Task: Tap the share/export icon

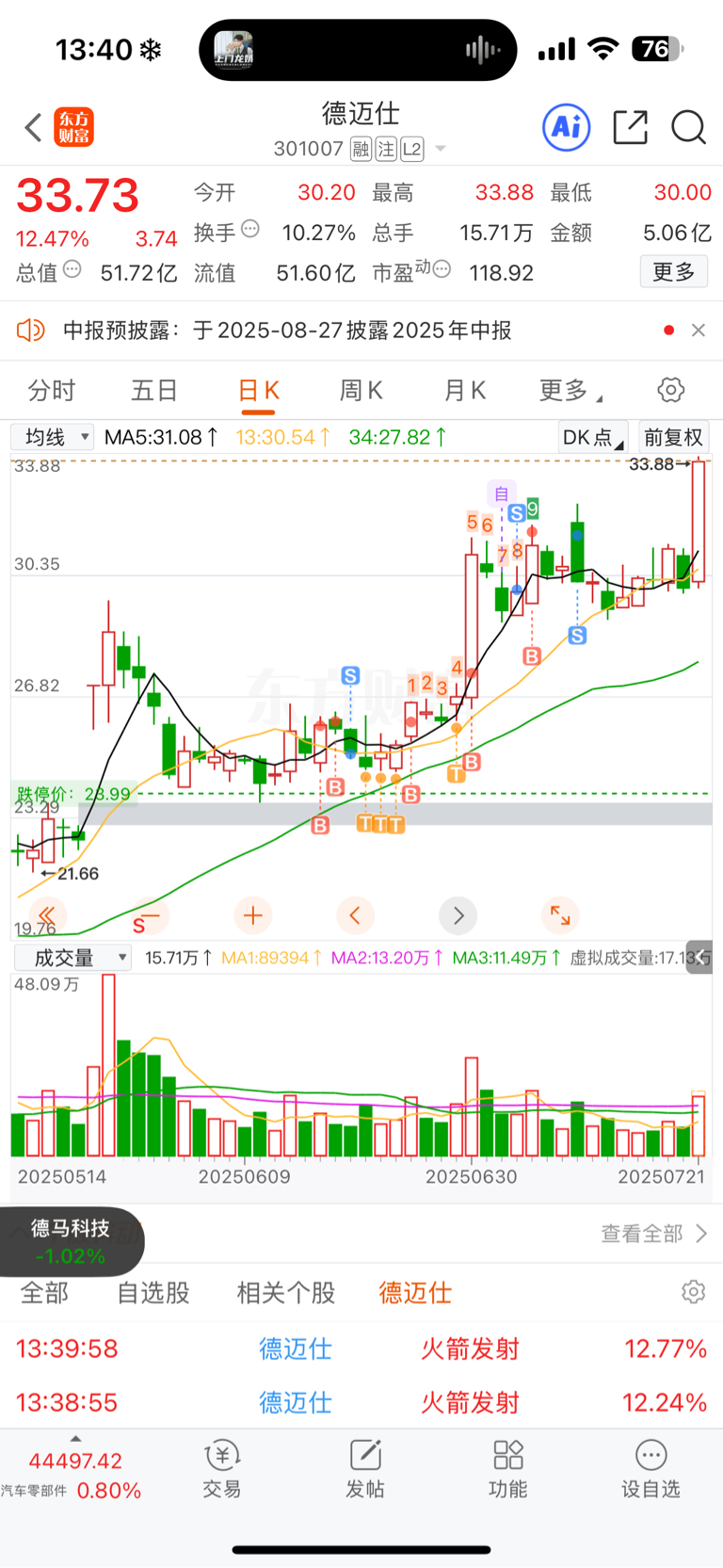Action: coord(630,127)
